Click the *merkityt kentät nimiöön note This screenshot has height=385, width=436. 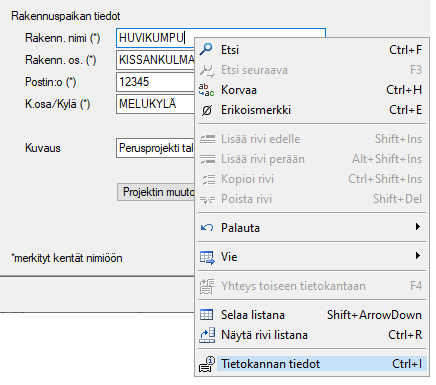tap(67, 258)
